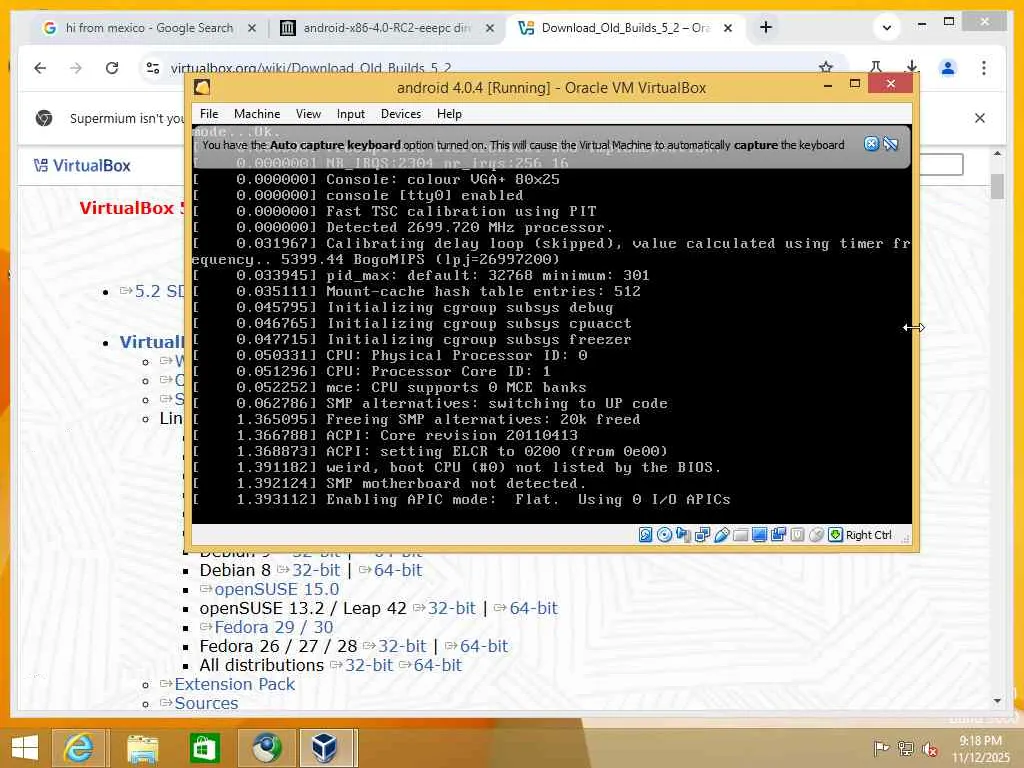Click the mouse integration indicator in VirtualBox status bar
Image resolution: width=1024 pixels, height=768 pixels.
pyautogui.click(x=816, y=535)
